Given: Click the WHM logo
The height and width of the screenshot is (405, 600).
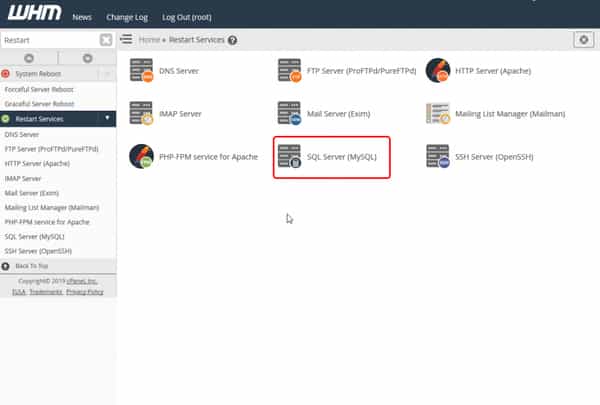Looking at the screenshot, I should [34, 12].
